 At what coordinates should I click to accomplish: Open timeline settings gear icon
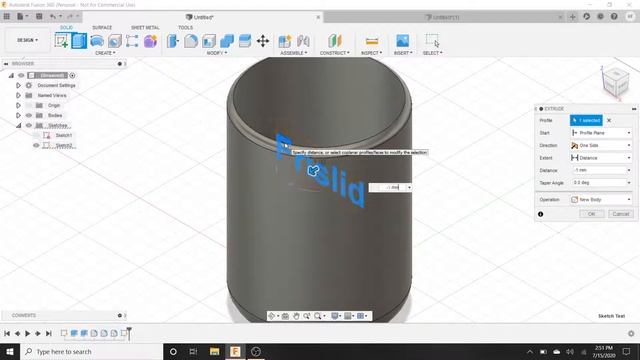[631, 333]
